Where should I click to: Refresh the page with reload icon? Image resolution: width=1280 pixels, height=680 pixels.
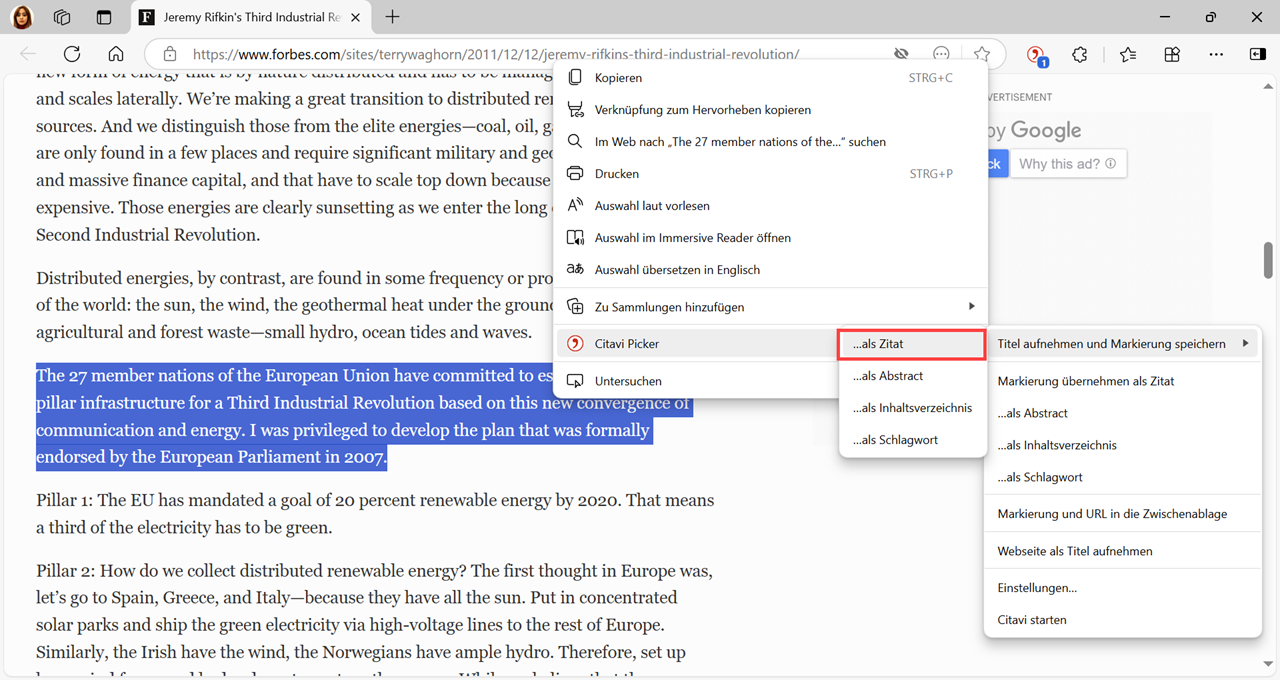pos(72,55)
